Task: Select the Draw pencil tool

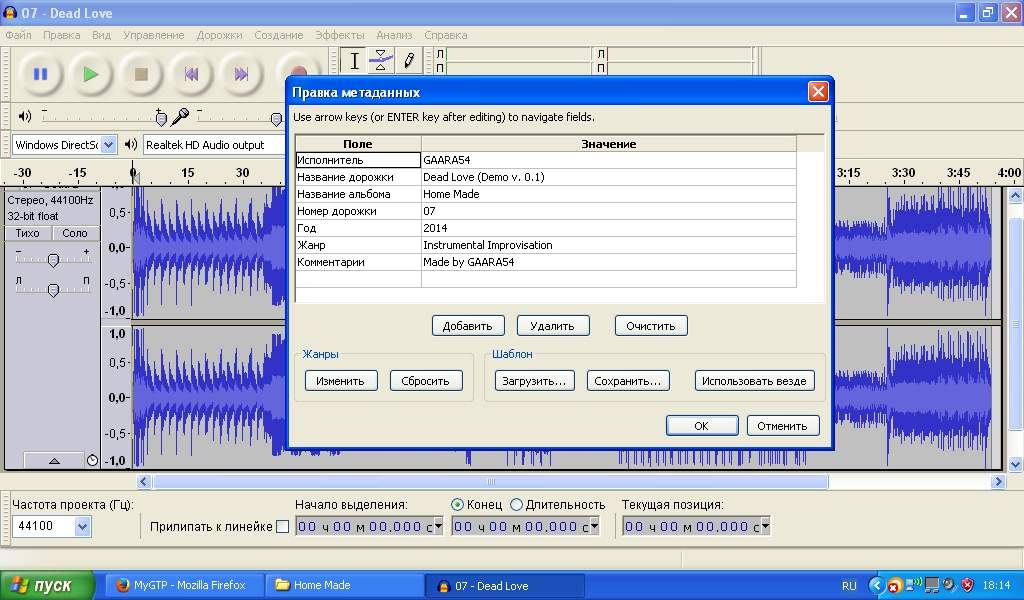Action: pyautogui.click(x=408, y=61)
